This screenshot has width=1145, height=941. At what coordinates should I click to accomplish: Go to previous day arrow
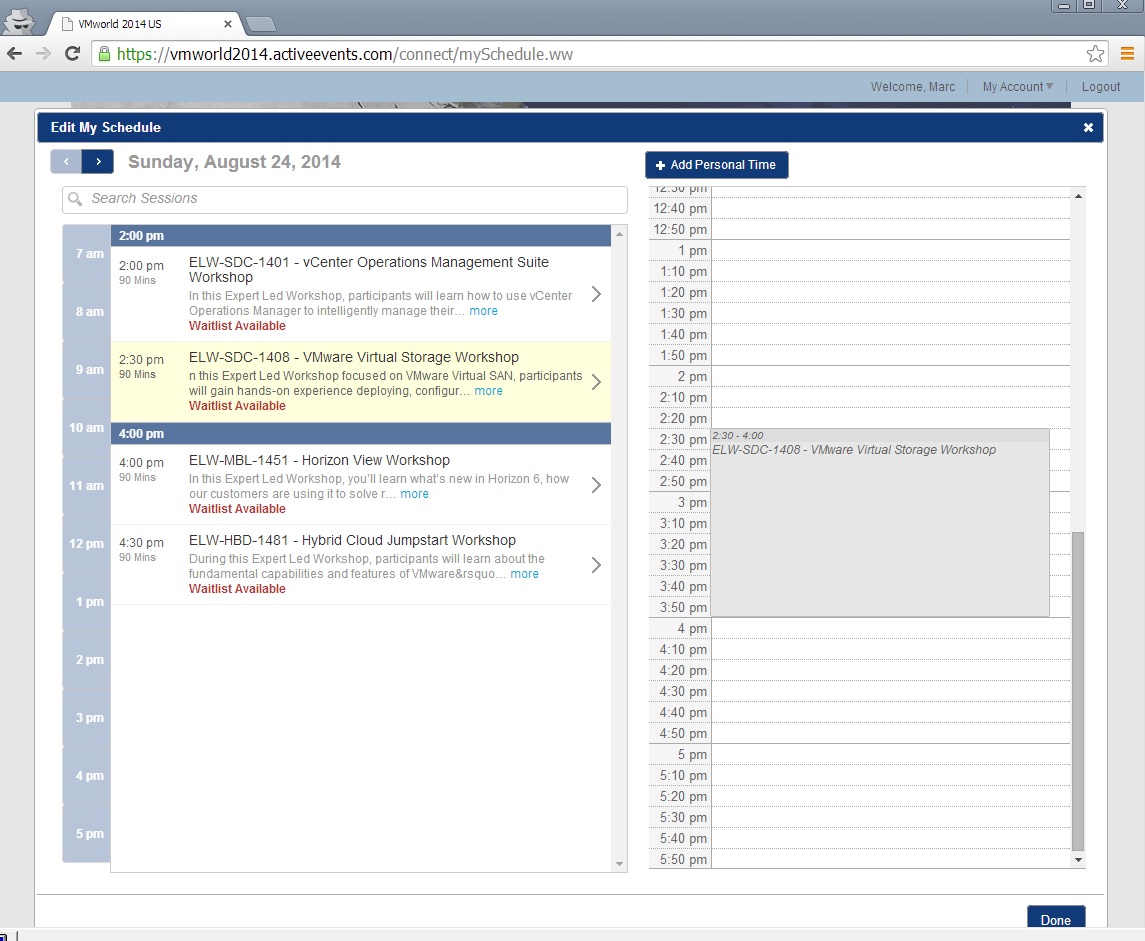coord(66,162)
